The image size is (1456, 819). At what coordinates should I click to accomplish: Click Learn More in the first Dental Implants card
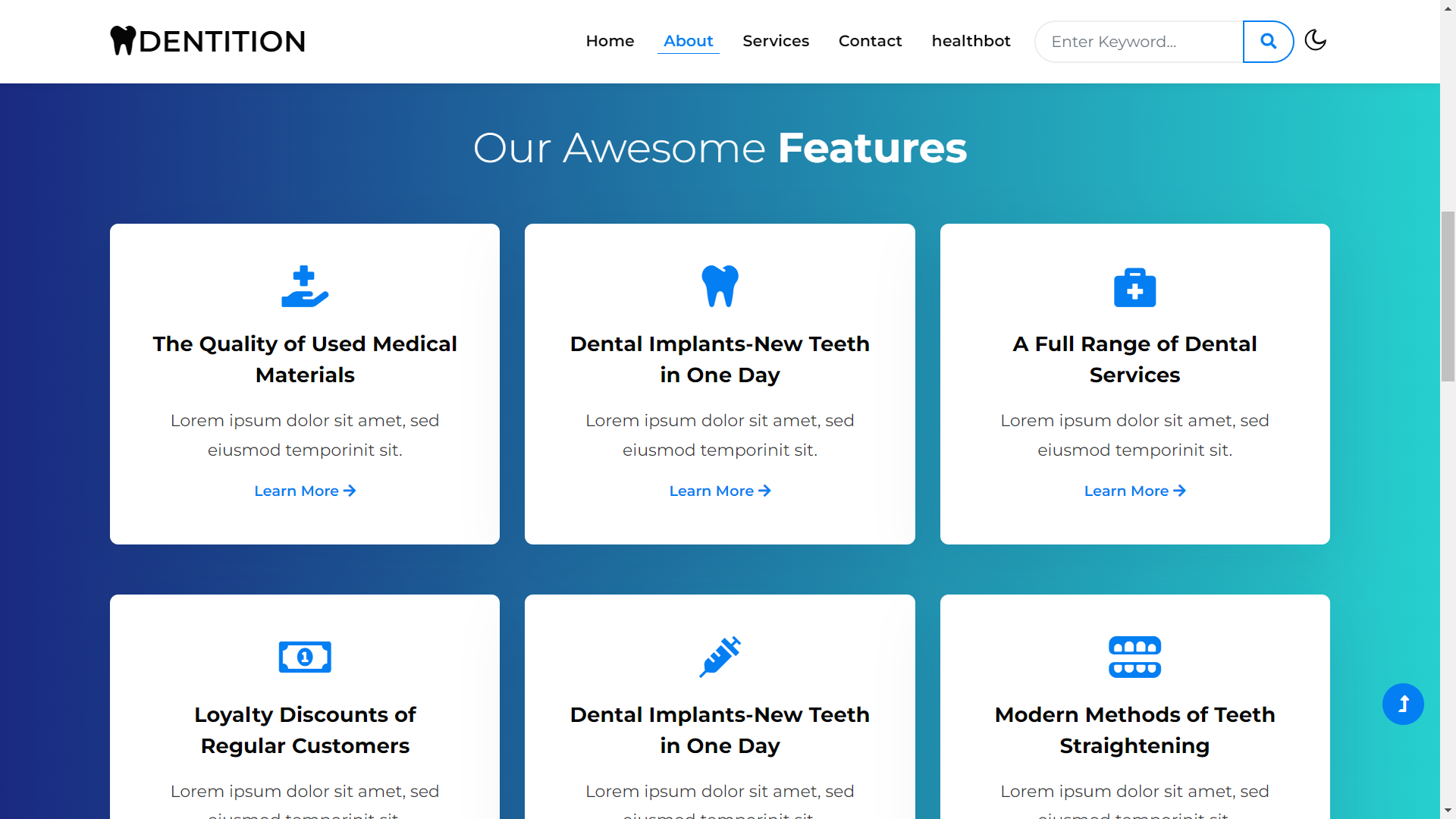720,491
